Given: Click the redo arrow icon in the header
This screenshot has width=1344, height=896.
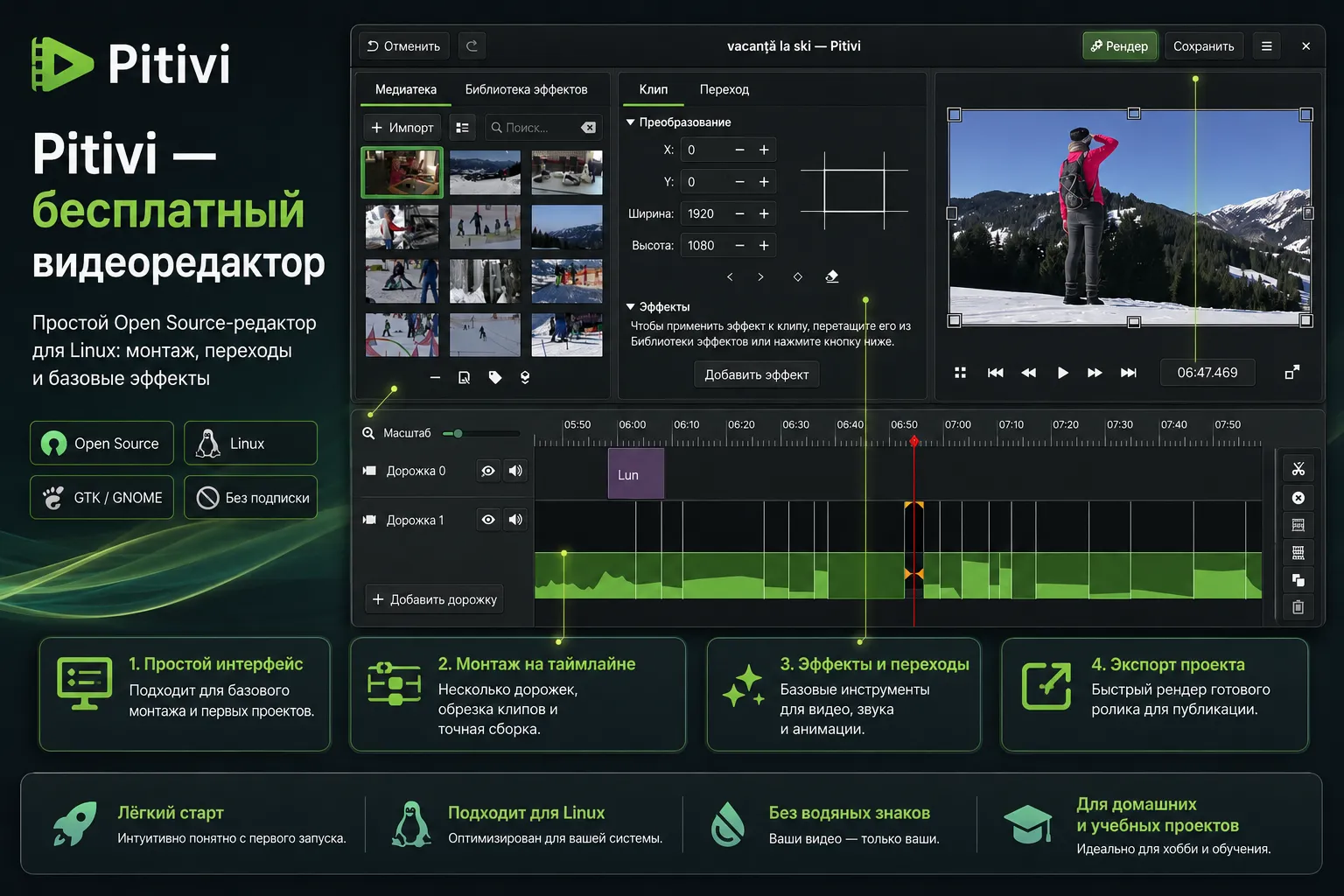Looking at the screenshot, I should (x=472, y=45).
